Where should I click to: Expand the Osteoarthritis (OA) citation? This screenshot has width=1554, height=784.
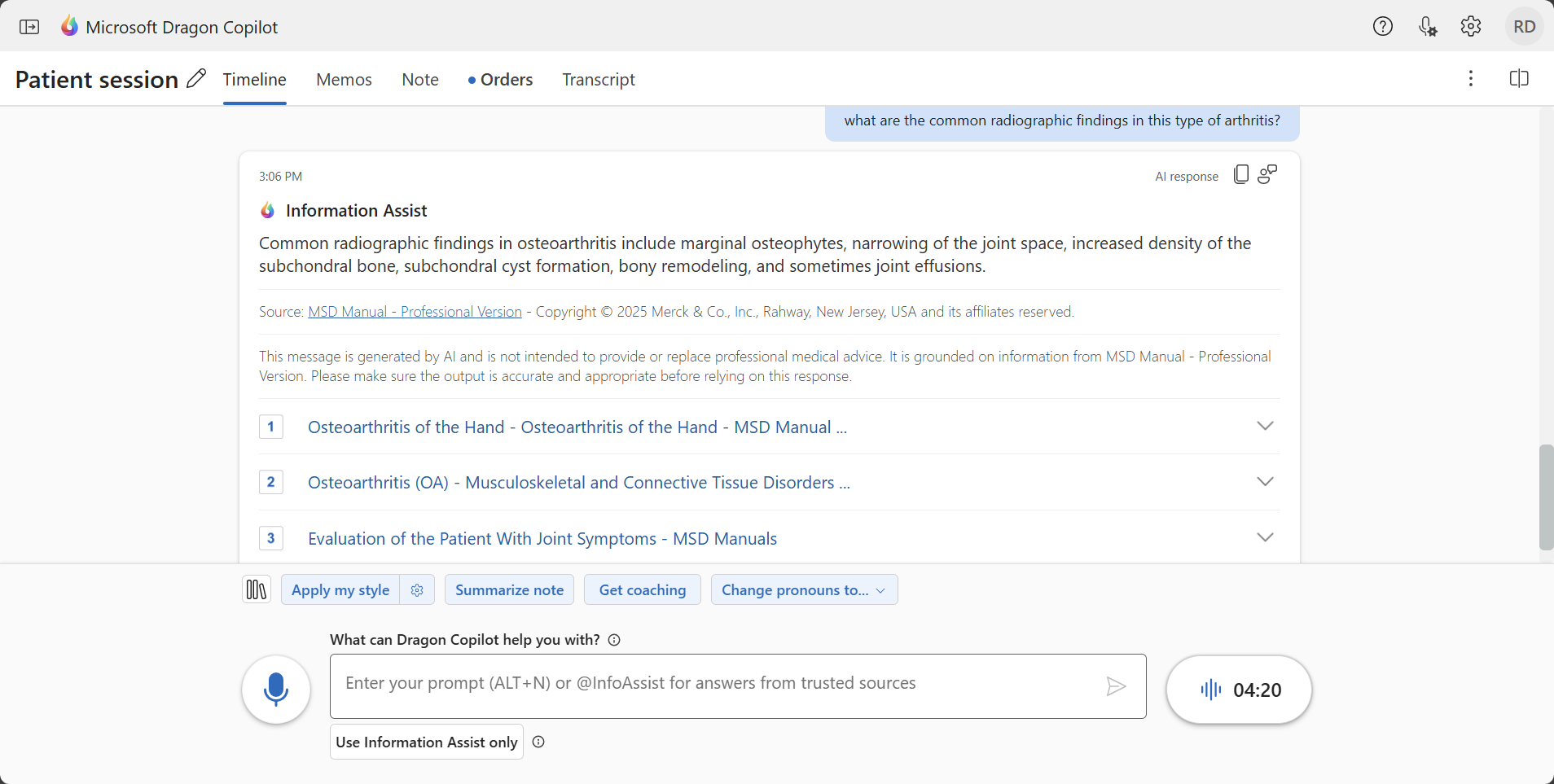tap(1264, 482)
